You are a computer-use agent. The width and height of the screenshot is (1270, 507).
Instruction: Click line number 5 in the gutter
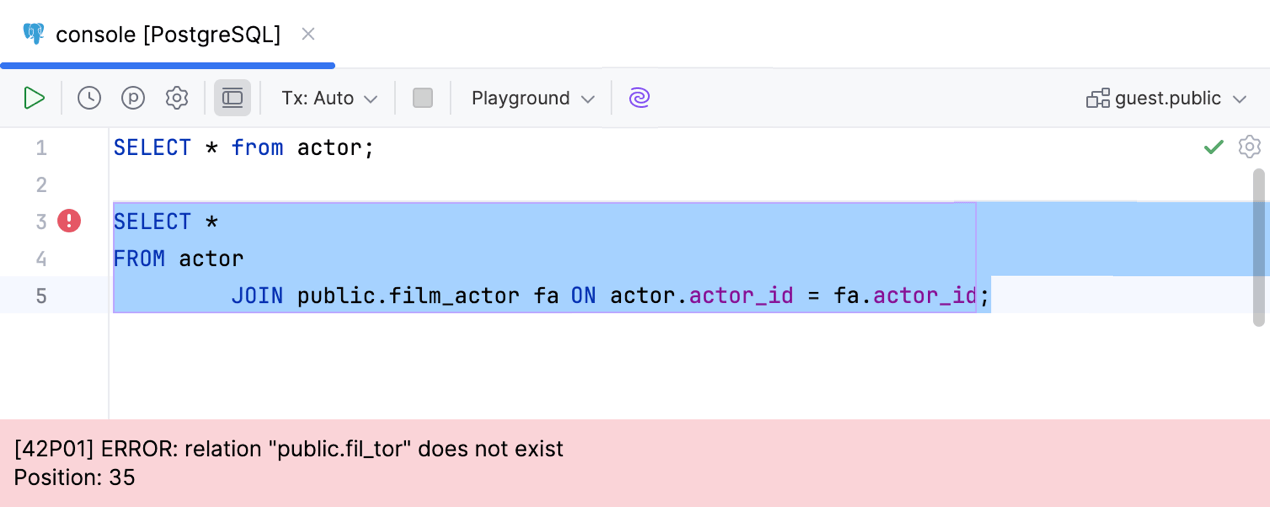point(41,296)
